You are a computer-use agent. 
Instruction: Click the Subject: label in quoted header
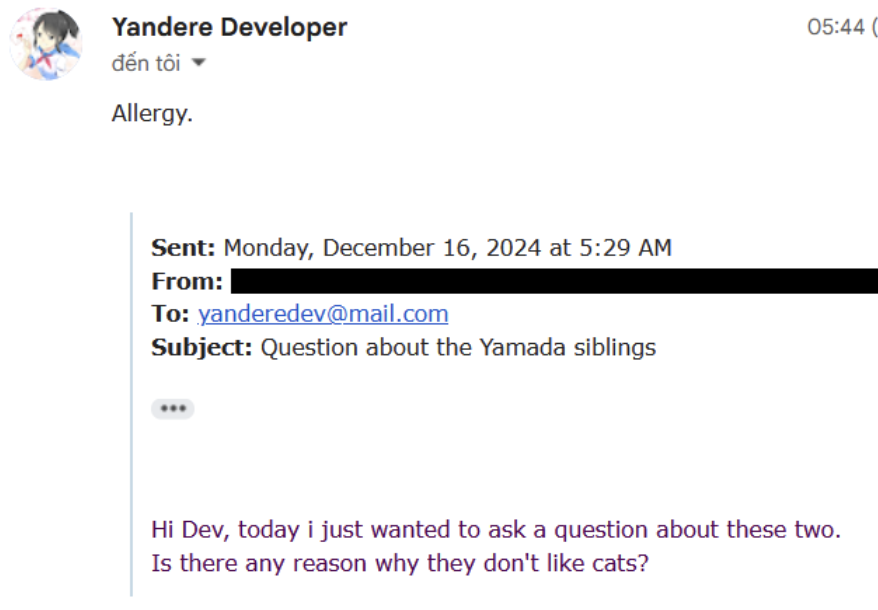point(202,348)
